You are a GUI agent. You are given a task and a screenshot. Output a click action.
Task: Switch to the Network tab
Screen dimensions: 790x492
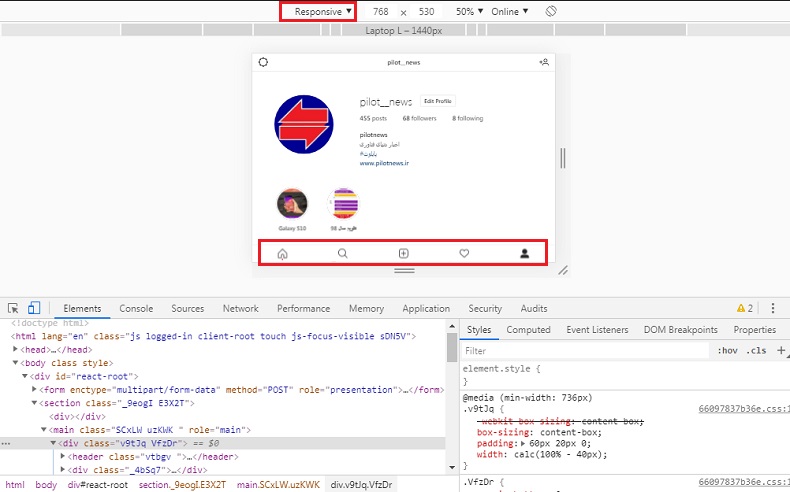[x=240, y=308]
